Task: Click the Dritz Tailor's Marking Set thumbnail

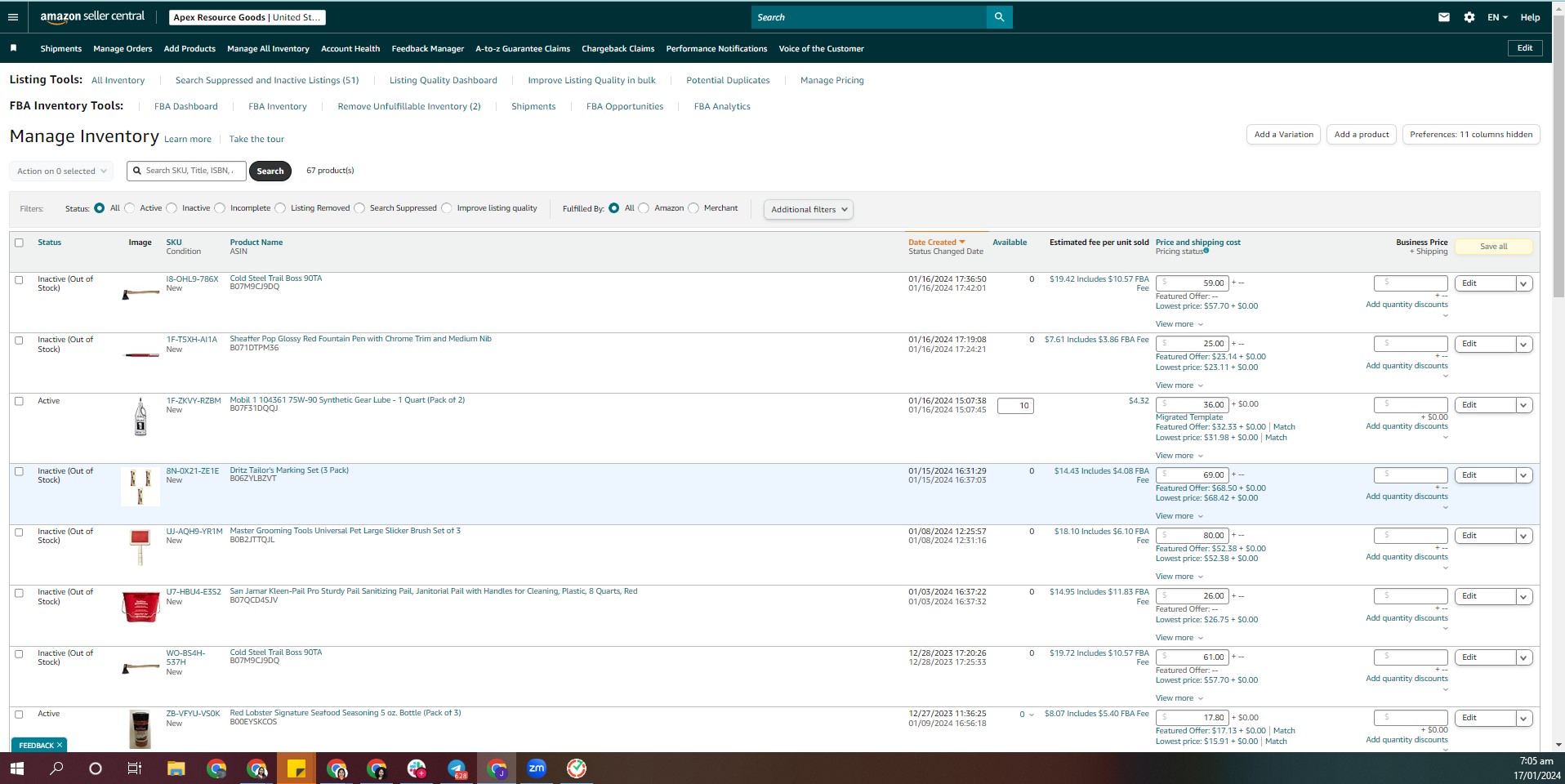Action: tap(140, 487)
